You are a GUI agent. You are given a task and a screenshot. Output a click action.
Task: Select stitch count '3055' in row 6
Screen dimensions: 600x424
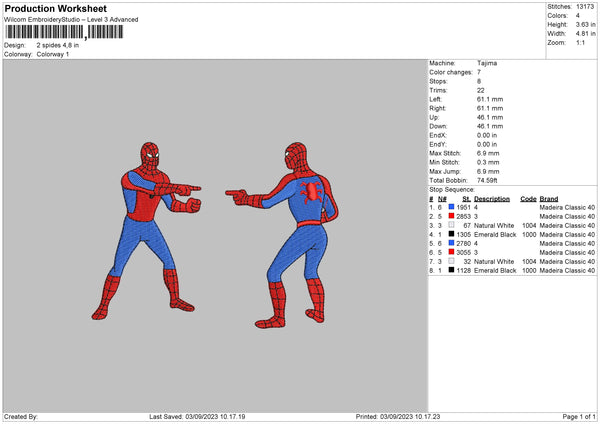tap(463, 253)
